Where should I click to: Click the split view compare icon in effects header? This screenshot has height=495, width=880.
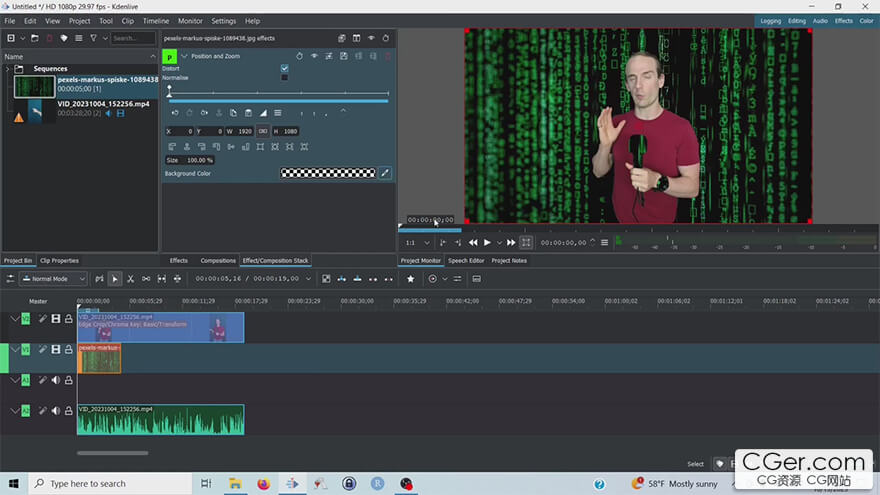pos(356,38)
